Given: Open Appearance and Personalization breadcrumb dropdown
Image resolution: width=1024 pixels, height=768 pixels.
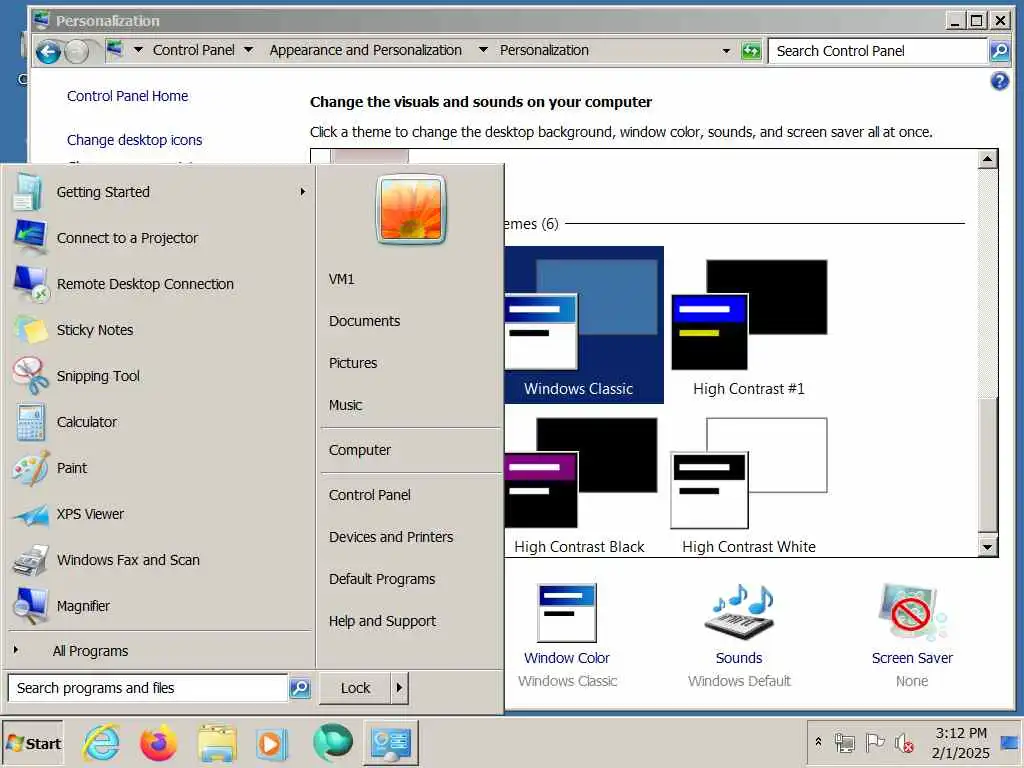Looking at the screenshot, I should (483, 50).
